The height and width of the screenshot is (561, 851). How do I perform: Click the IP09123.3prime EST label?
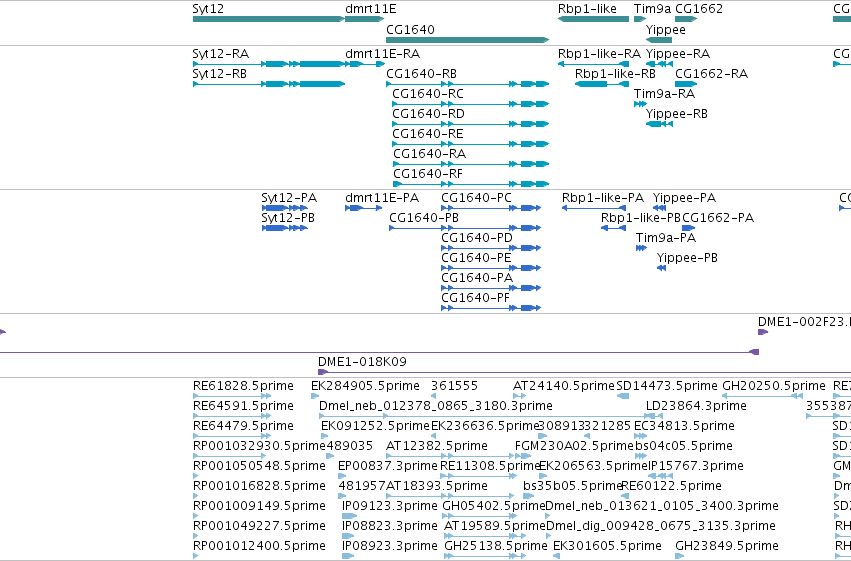tap(390, 507)
